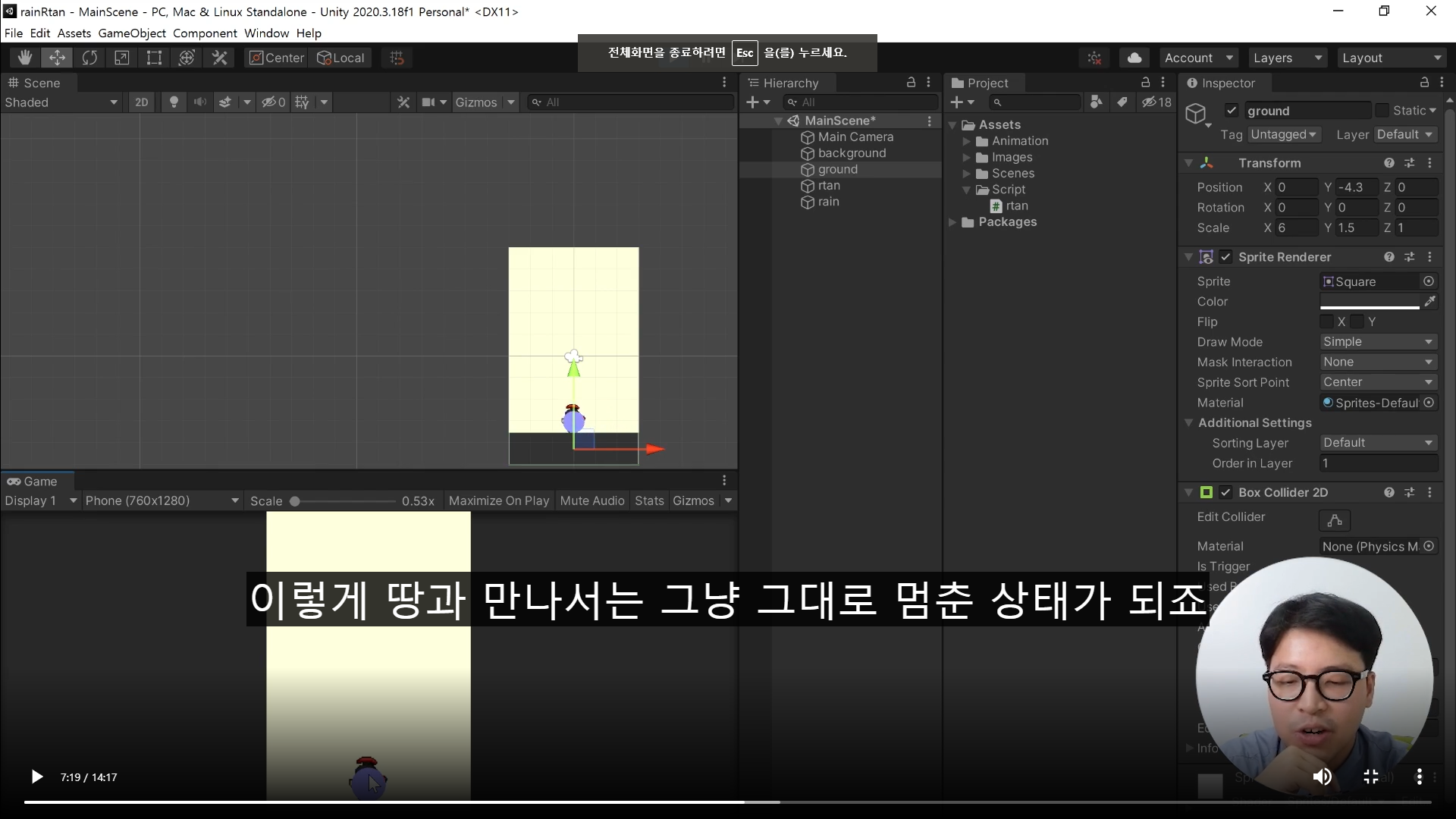Select the Rect tool

pyautogui.click(x=154, y=58)
